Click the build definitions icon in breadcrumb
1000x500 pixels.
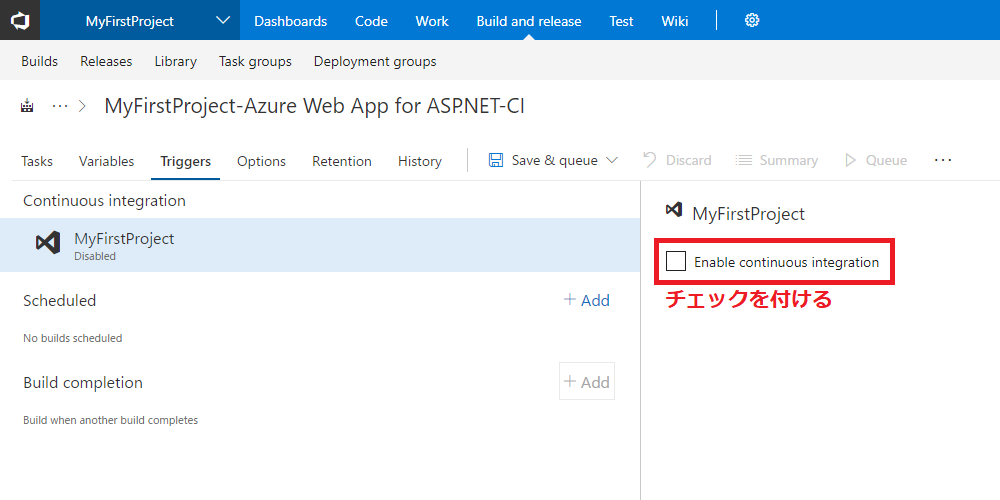pyautogui.click(x=27, y=106)
